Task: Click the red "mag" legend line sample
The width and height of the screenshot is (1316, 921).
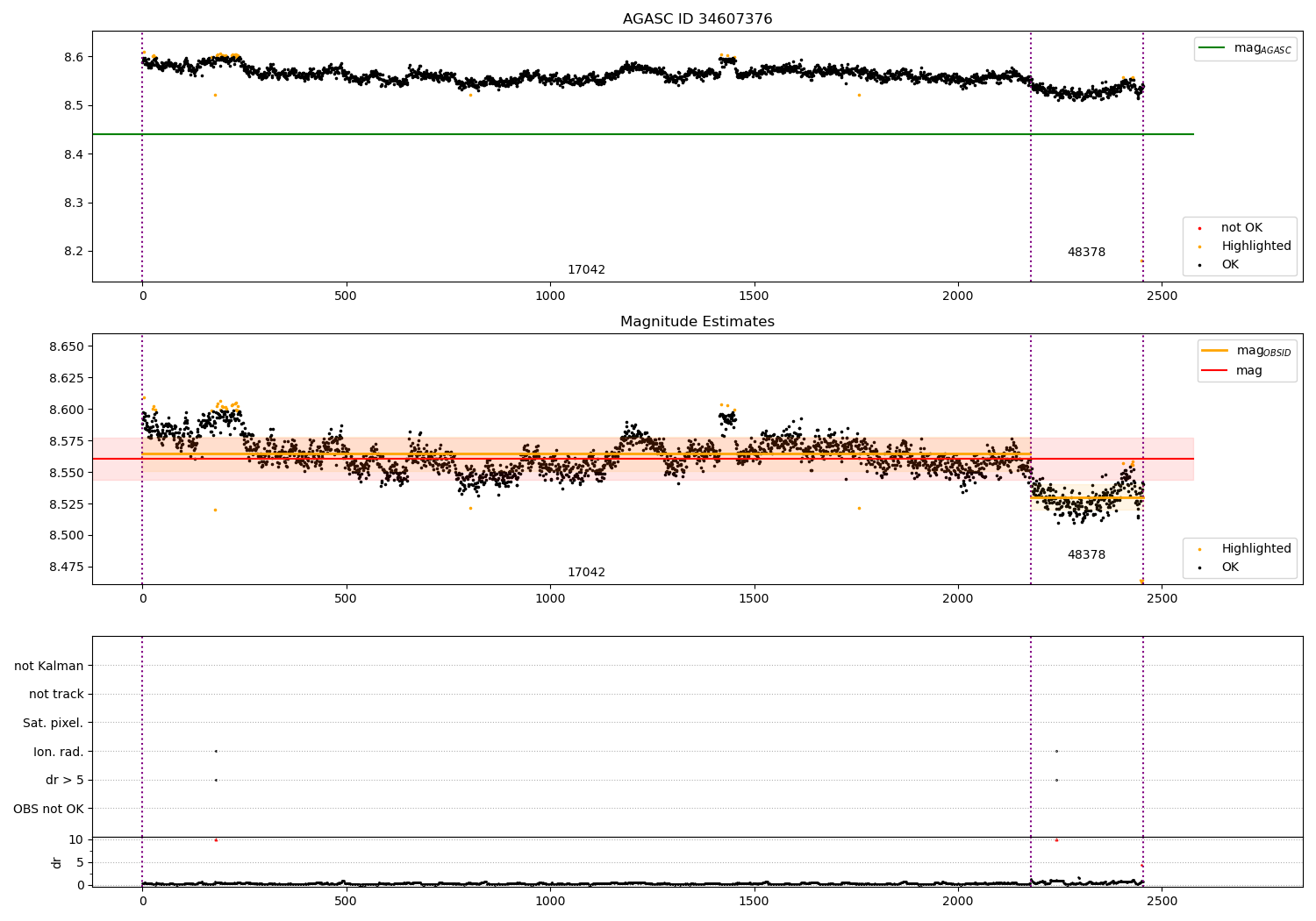Action: tap(1215, 371)
